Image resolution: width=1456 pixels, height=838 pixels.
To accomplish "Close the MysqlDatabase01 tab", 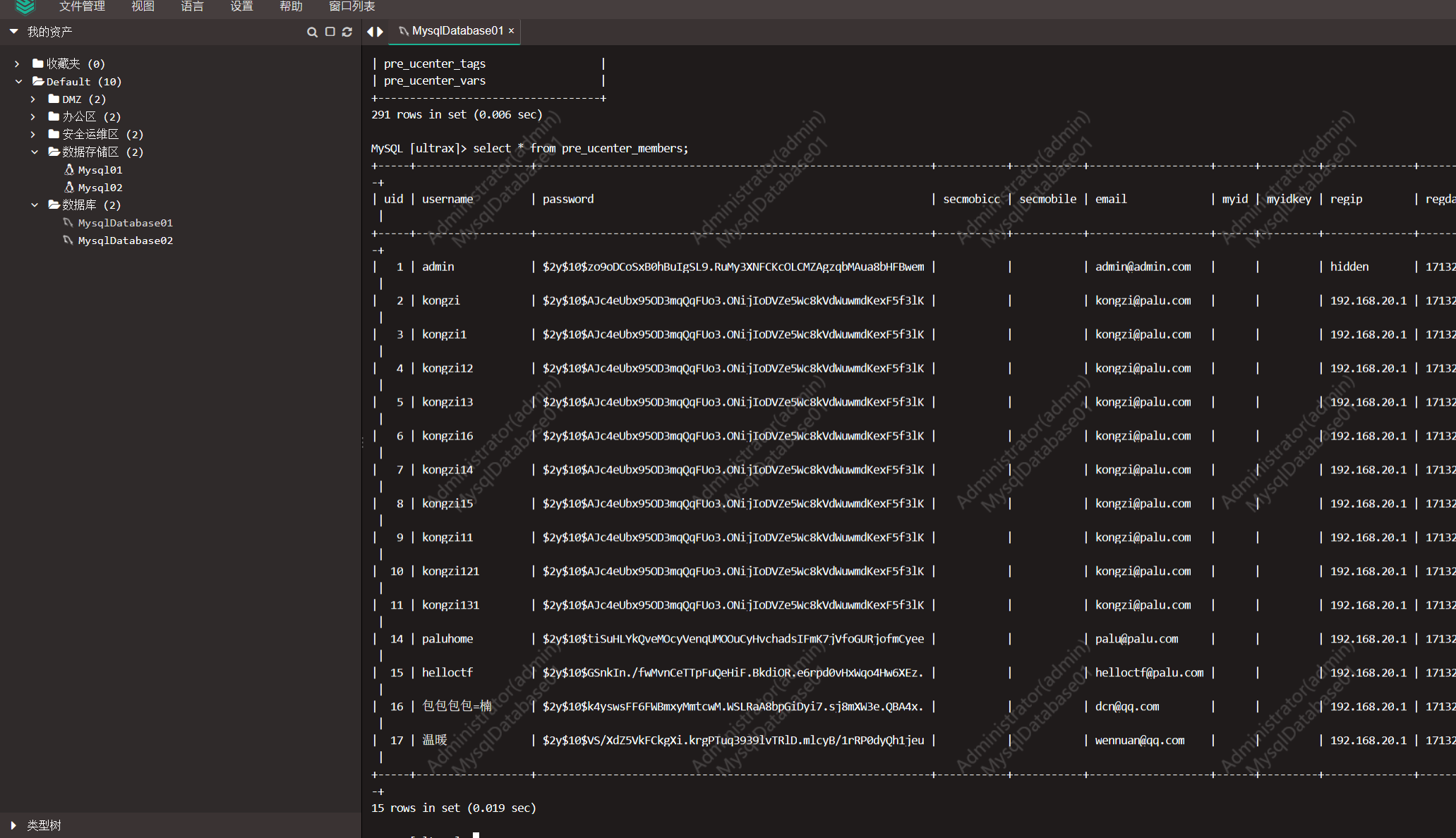I will coord(512,31).
